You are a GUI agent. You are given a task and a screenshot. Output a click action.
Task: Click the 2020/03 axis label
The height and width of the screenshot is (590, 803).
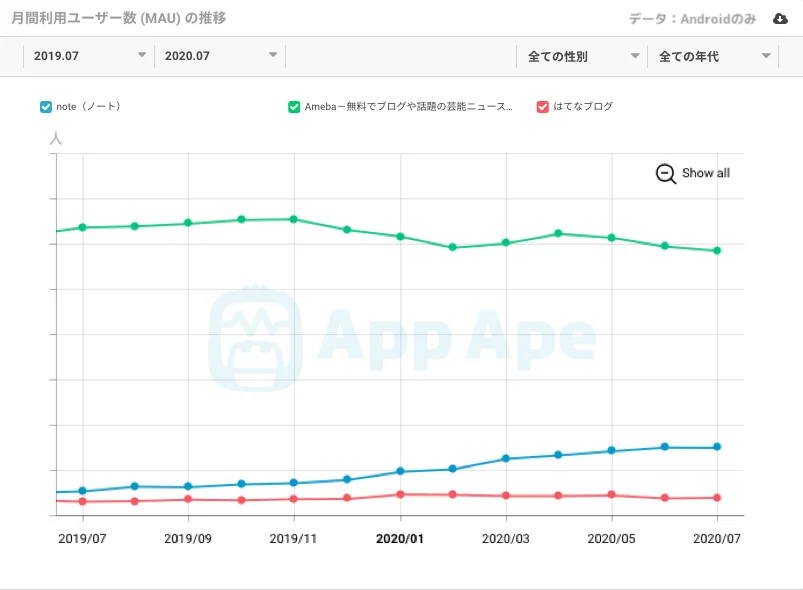pyautogui.click(x=505, y=539)
